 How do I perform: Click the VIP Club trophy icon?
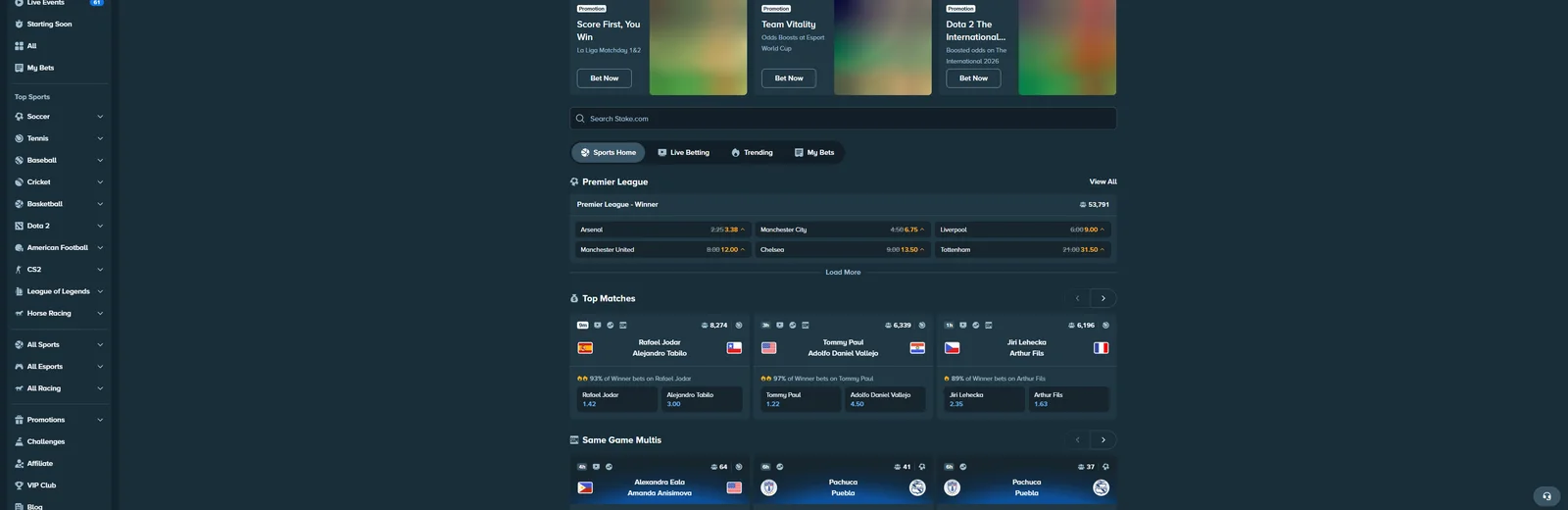point(19,485)
